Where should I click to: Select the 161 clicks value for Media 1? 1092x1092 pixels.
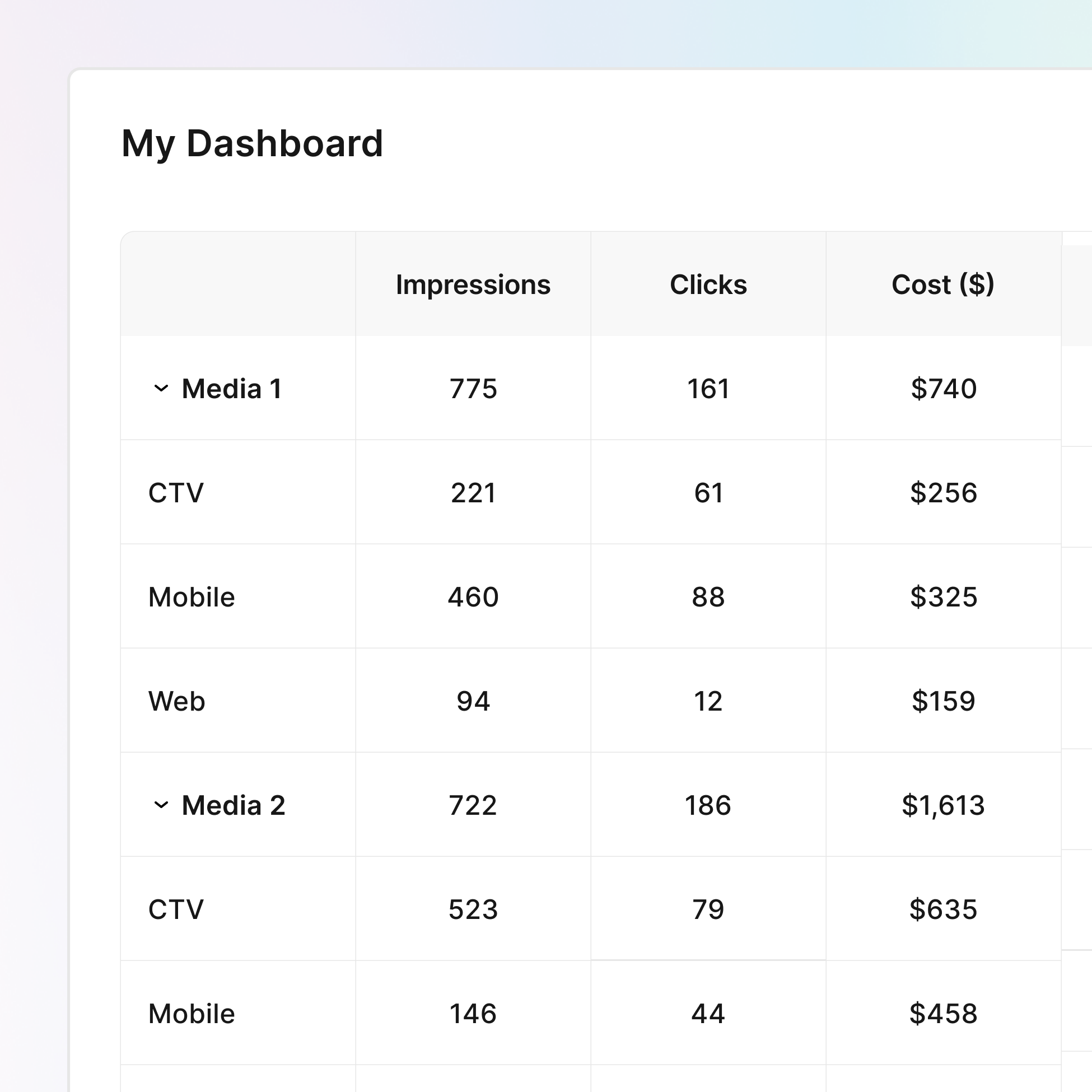tap(708, 388)
